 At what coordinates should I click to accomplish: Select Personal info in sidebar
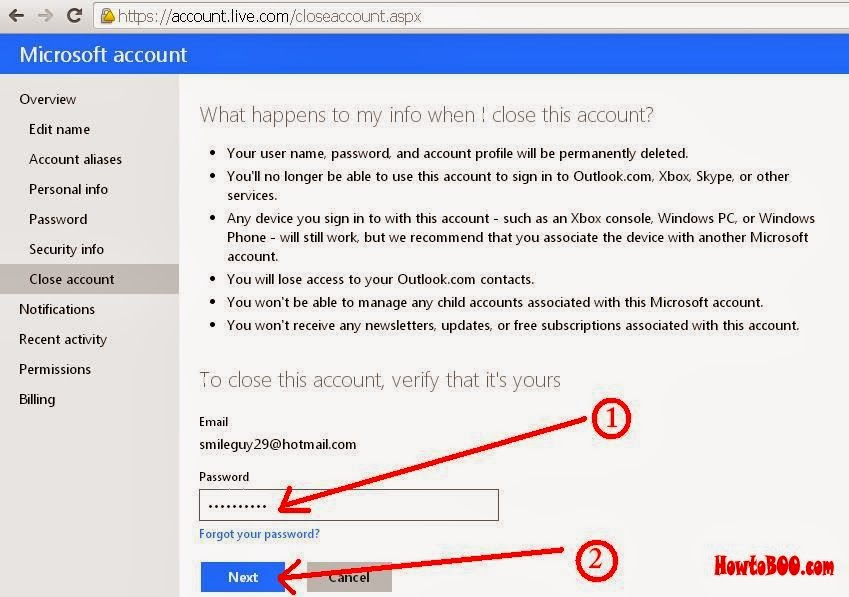[x=68, y=189]
